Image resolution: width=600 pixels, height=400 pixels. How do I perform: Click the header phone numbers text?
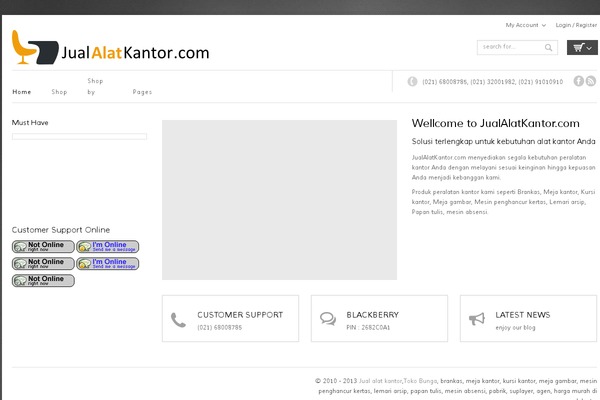tap(492, 82)
